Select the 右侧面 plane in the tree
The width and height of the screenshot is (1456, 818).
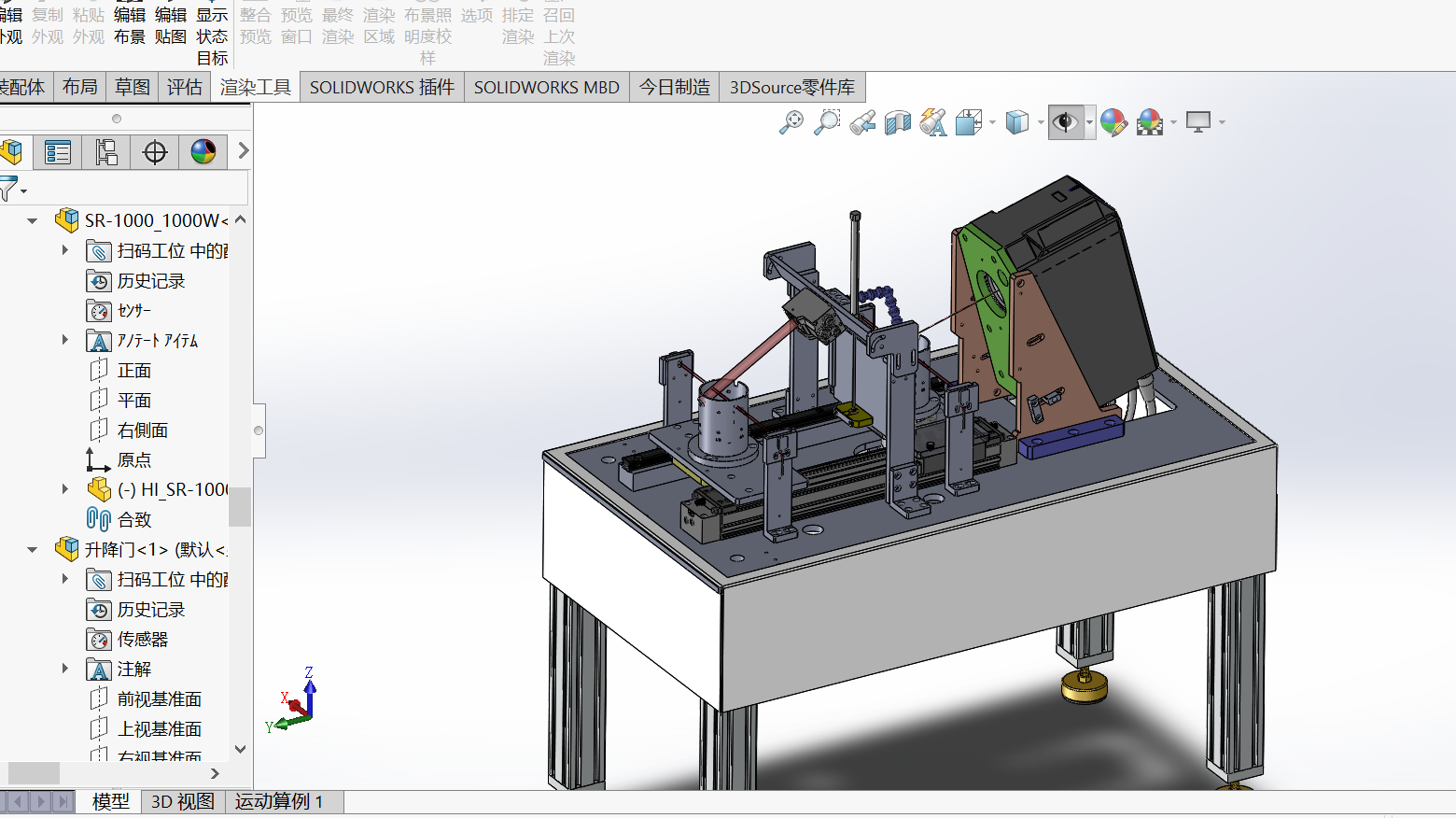pyautogui.click(x=142, y=430)
